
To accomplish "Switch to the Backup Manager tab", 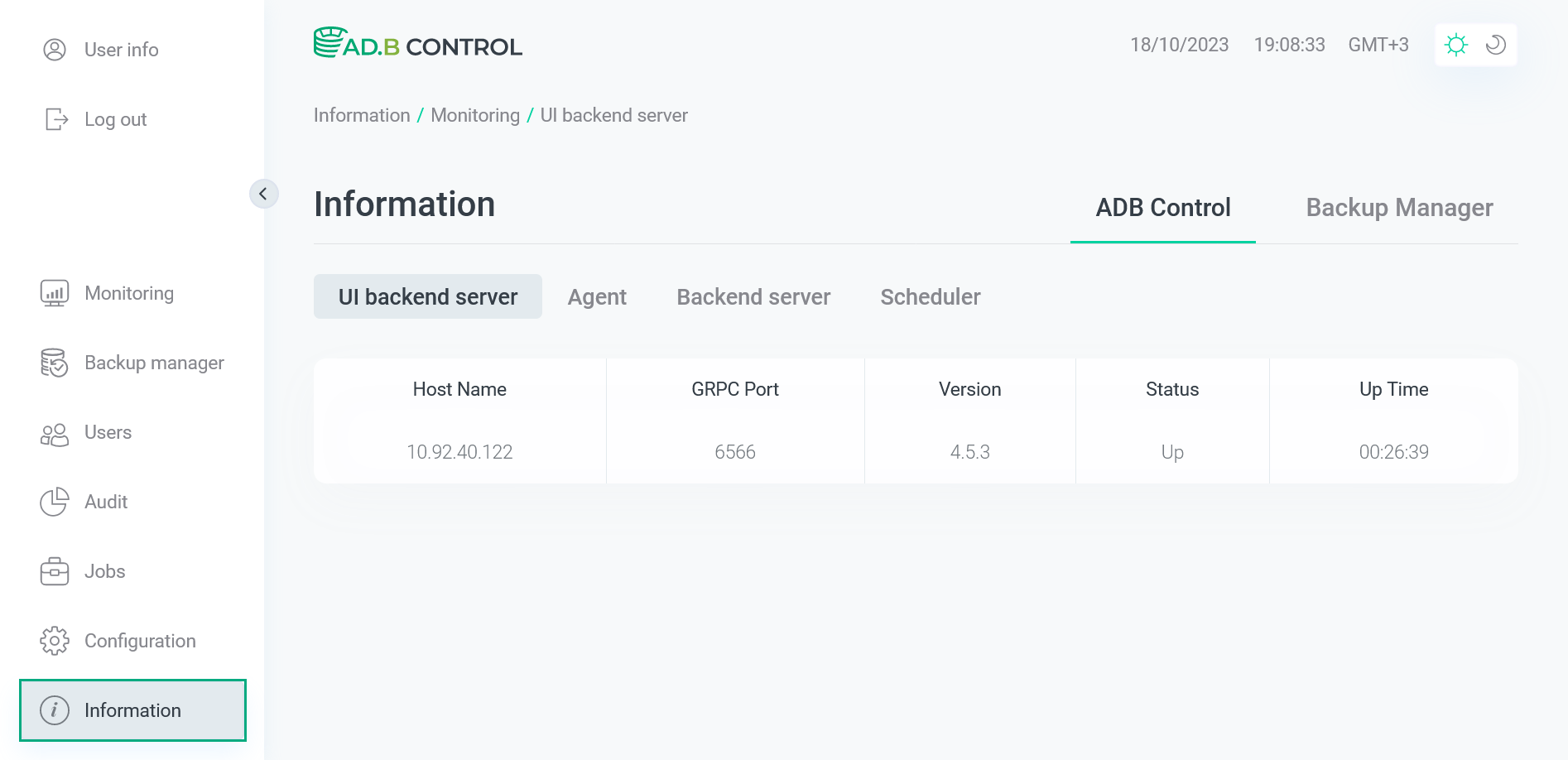I will click(x=1399, y=208).
